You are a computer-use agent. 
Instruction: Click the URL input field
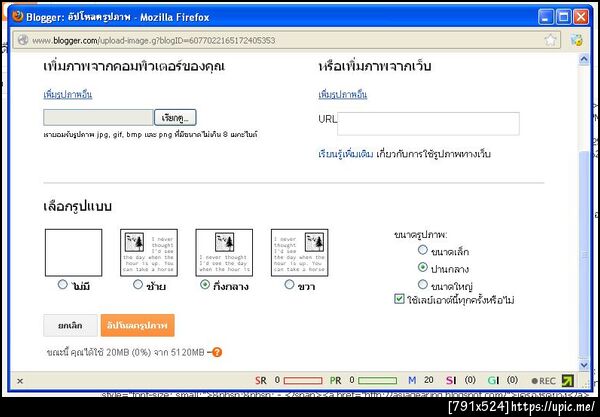[428, 124]
